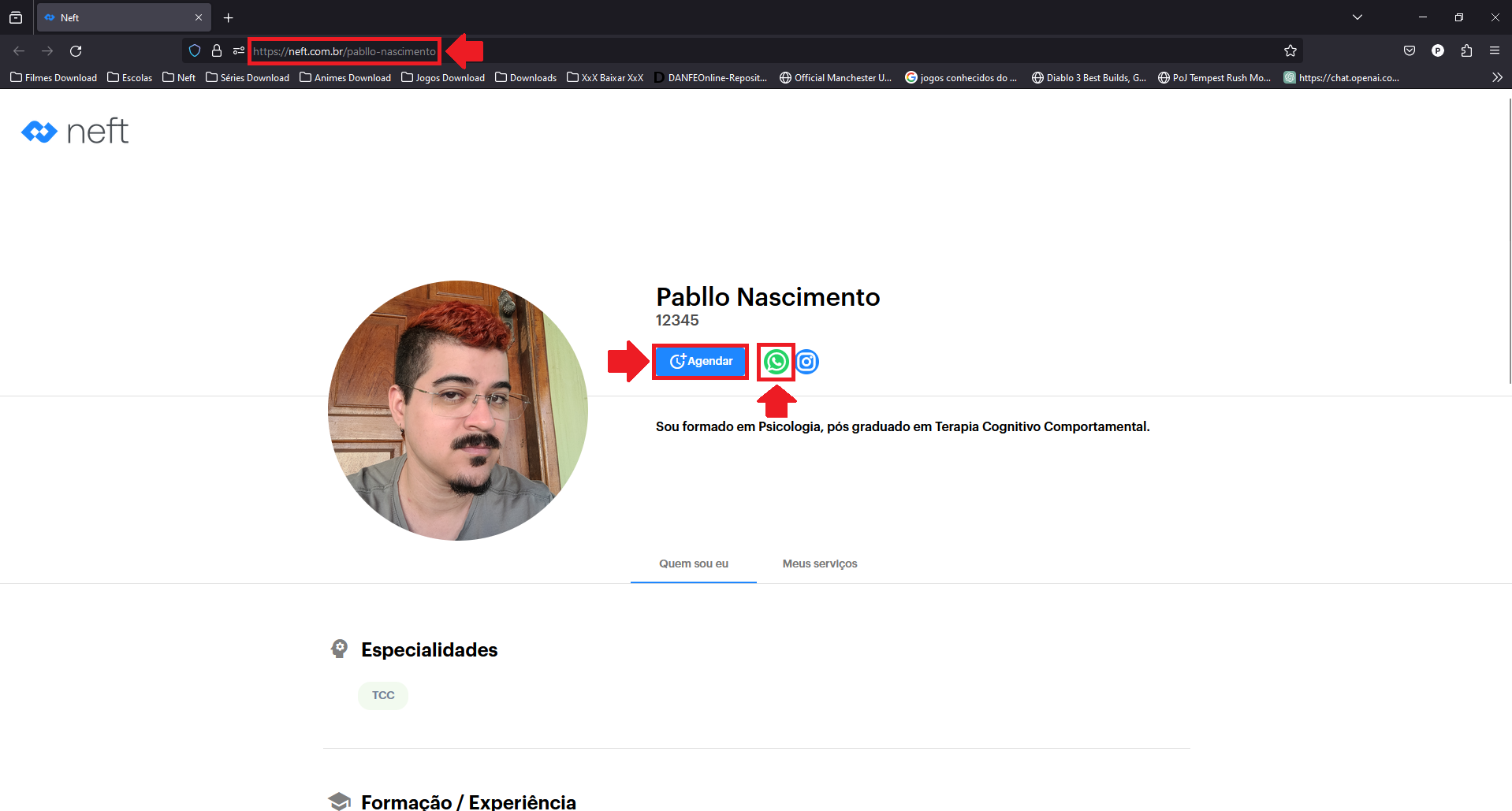This screenshot has width=1512, height=811.
Task: Open the list all tabs dropdown
Action: [1357, 17]
